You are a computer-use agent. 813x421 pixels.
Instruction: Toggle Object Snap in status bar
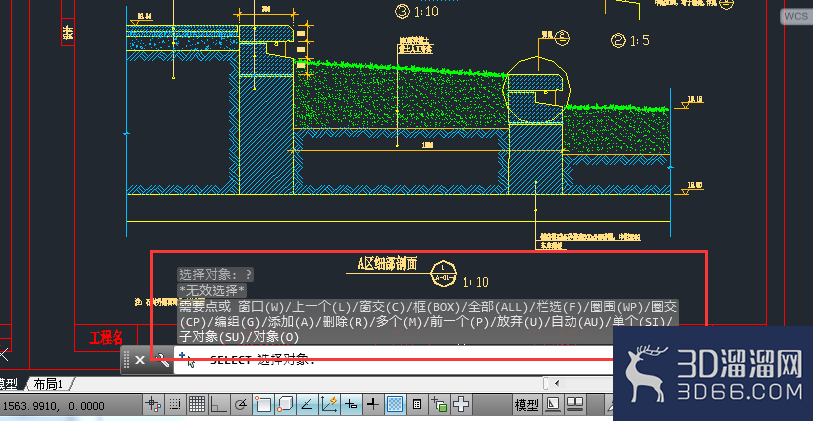(262, 404)
